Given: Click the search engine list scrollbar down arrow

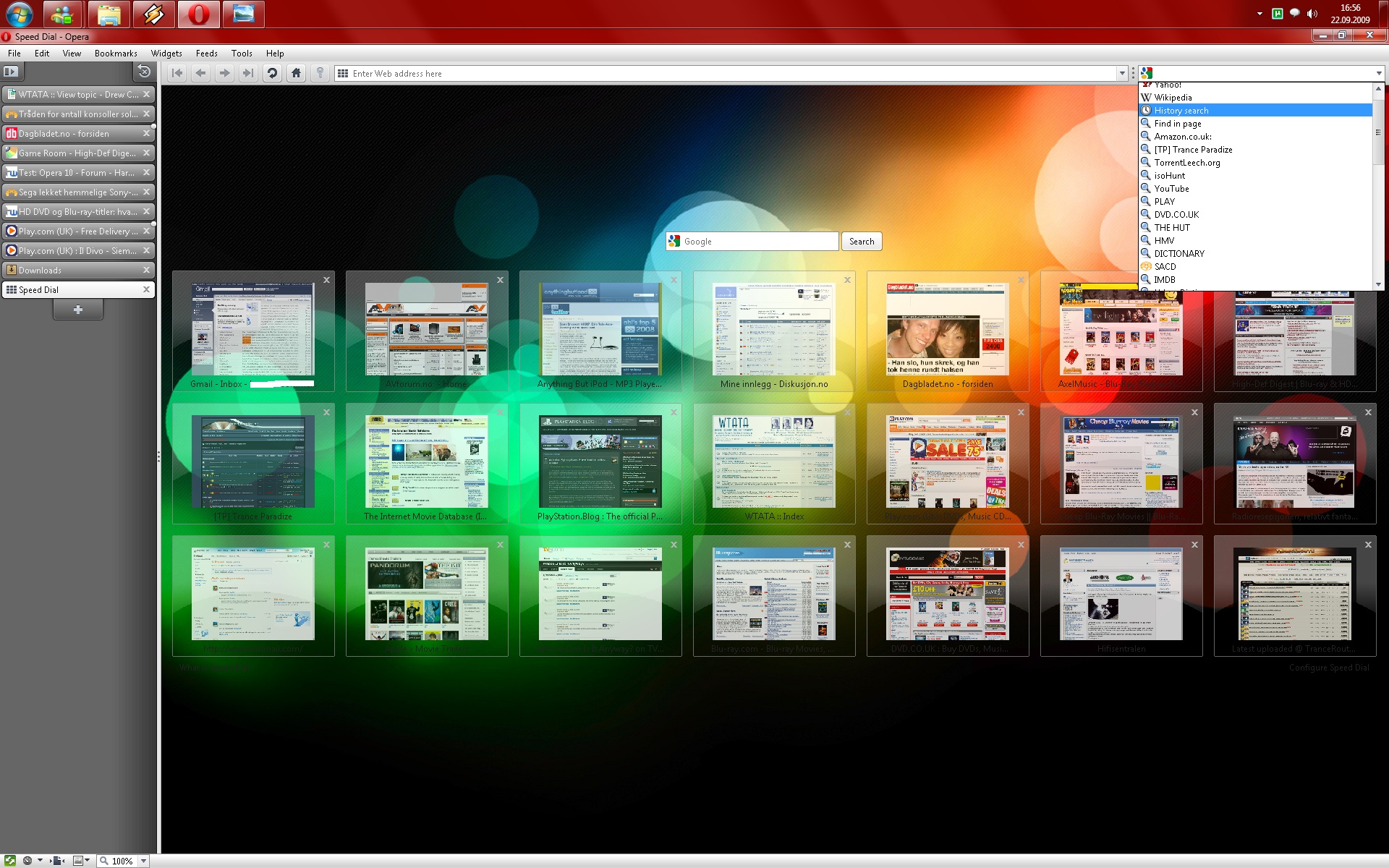Looking at the screenshot, I should point(1378,285).
